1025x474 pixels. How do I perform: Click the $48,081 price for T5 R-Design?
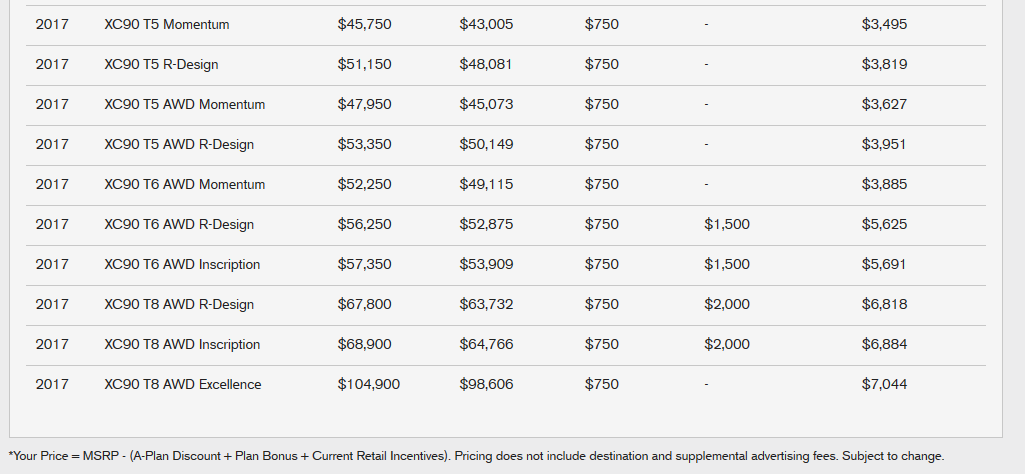(486, 64)
